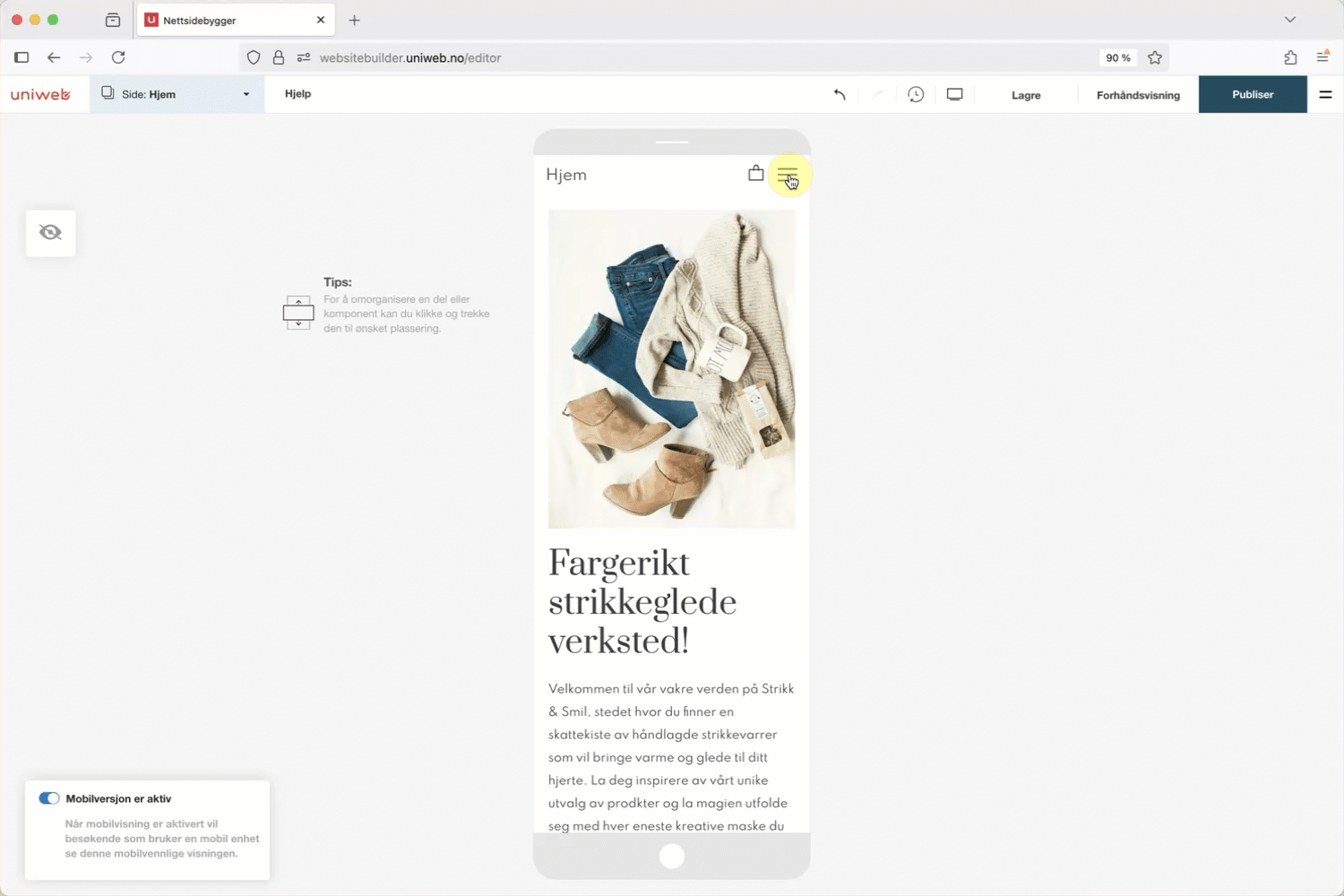The image size is (1344, 896).
Task: Click the undo arrow in editor toolbar
Action: [x=840, y=94]
